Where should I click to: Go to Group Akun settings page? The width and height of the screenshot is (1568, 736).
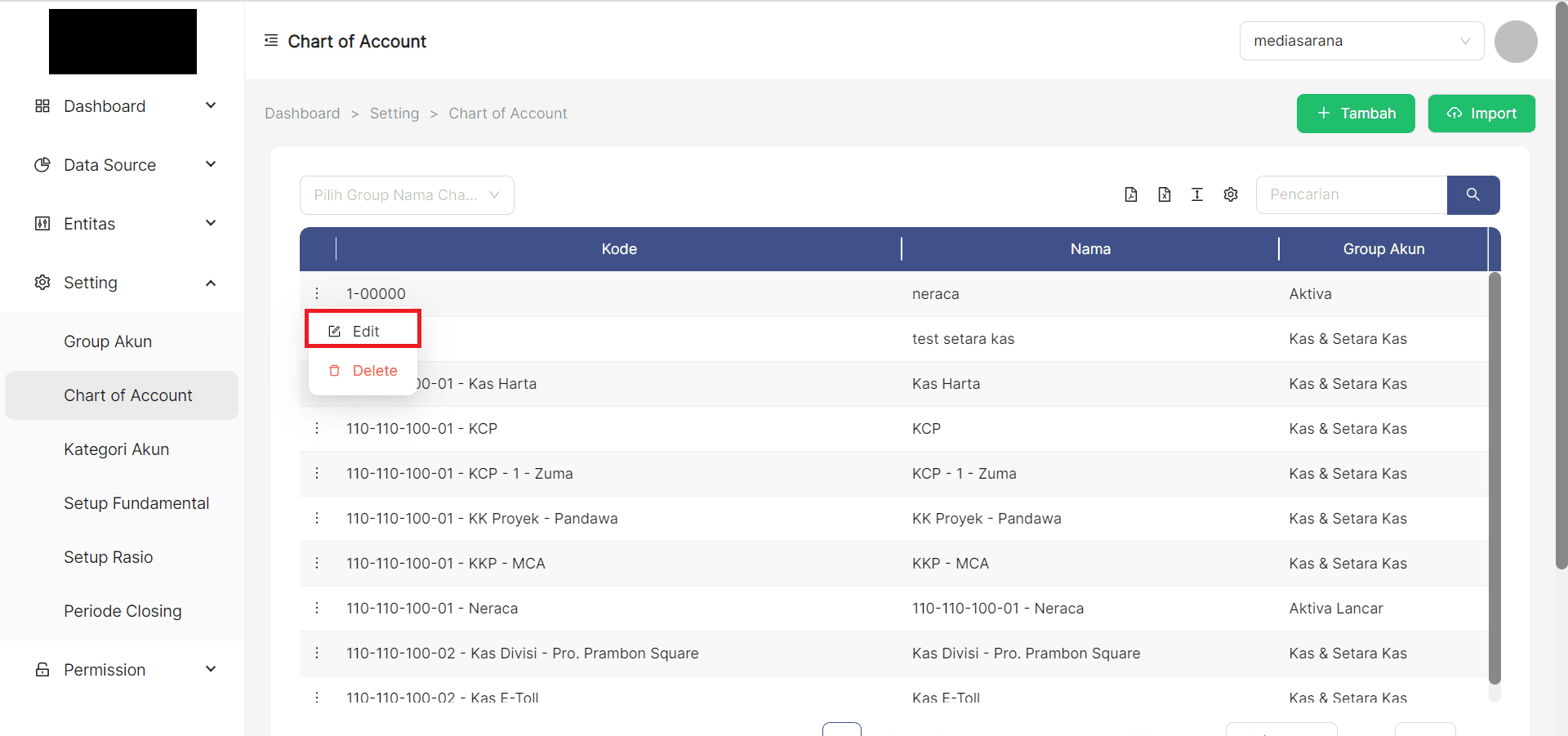point(108,341)
